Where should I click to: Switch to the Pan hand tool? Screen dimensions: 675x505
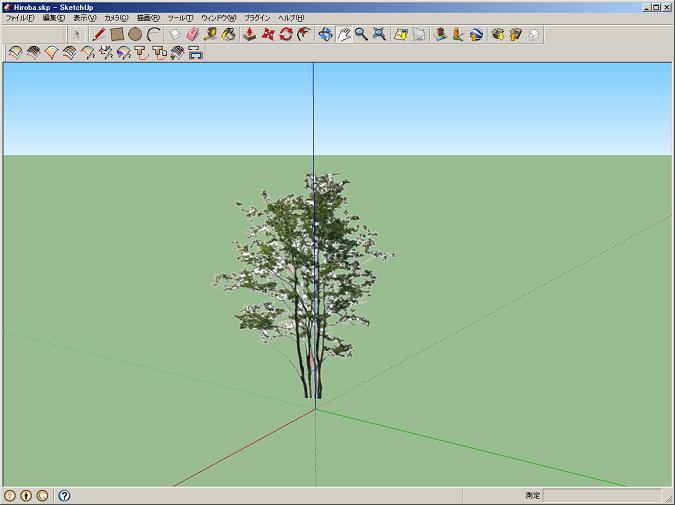pyautogui.click(x=343, y=34)
